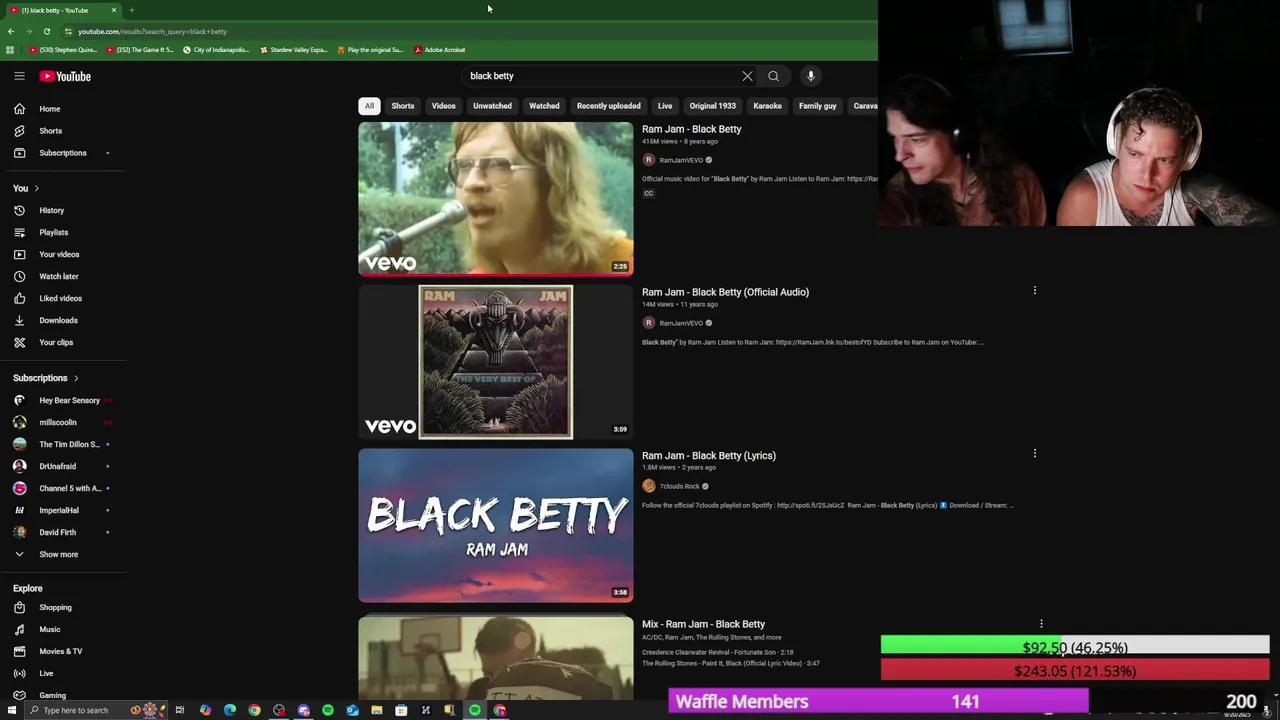Expand the You section chevron

tap(37, 189)
